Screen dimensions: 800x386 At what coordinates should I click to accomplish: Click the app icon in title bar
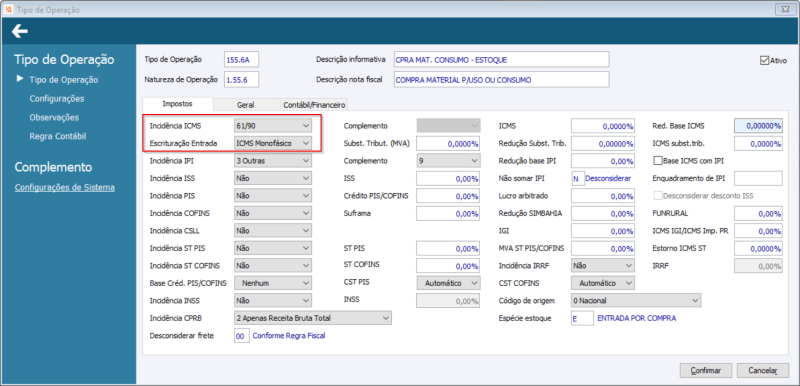point(8,10)
